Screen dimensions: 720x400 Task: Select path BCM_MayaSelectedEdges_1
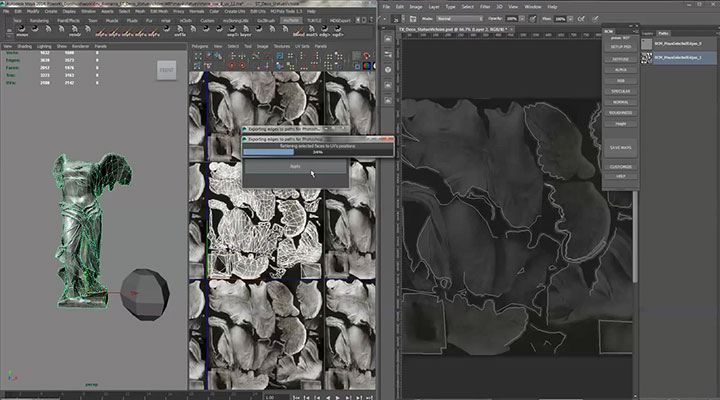pos(678,57)
